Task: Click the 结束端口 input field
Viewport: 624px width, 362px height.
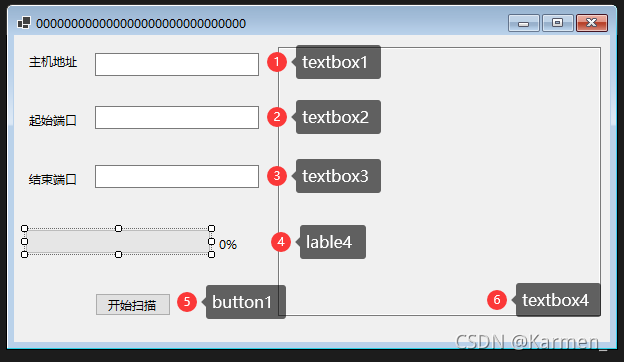Action: coord(177,176)
